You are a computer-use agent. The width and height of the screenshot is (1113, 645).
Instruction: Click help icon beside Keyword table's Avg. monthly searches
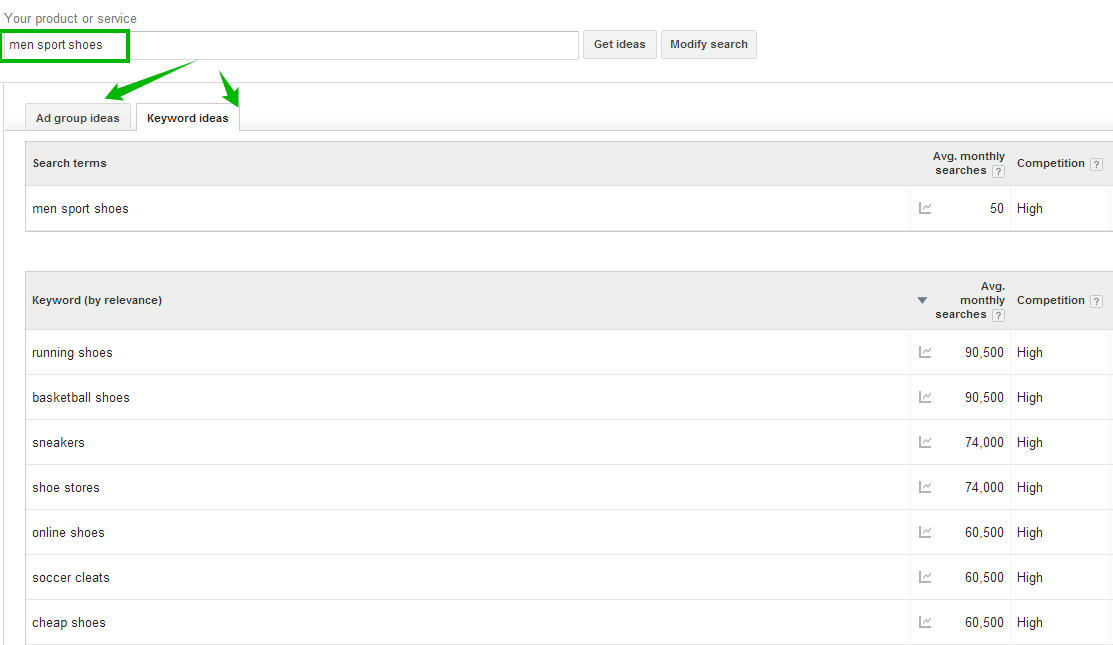point(998,315)
